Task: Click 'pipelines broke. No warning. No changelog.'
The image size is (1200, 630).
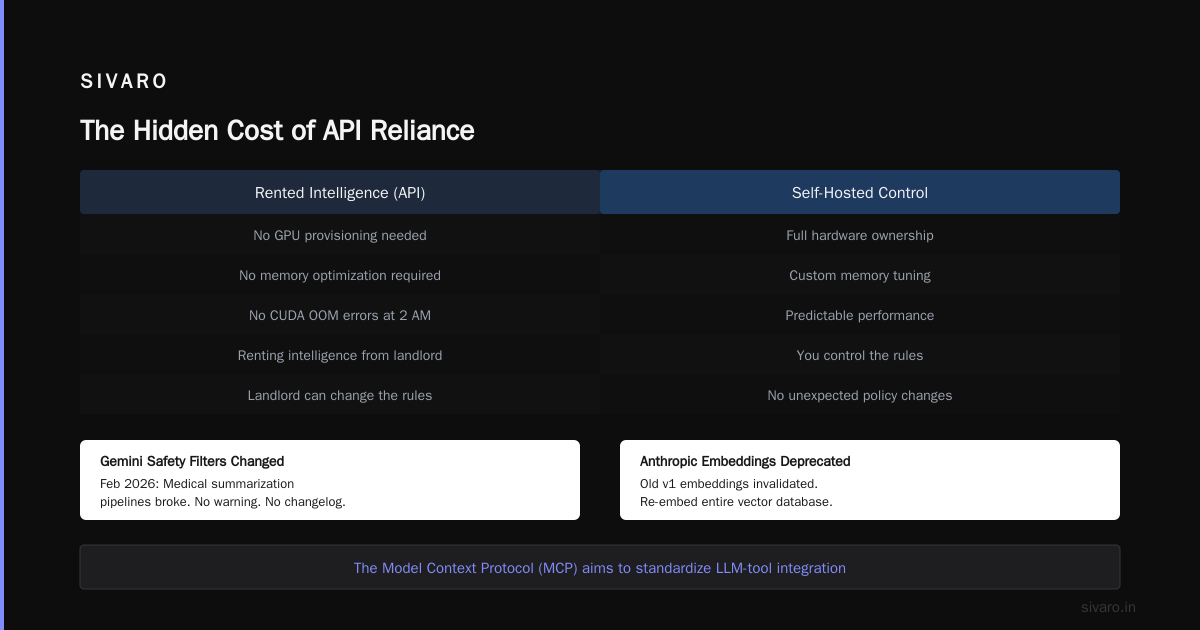Action: (223, 501)
